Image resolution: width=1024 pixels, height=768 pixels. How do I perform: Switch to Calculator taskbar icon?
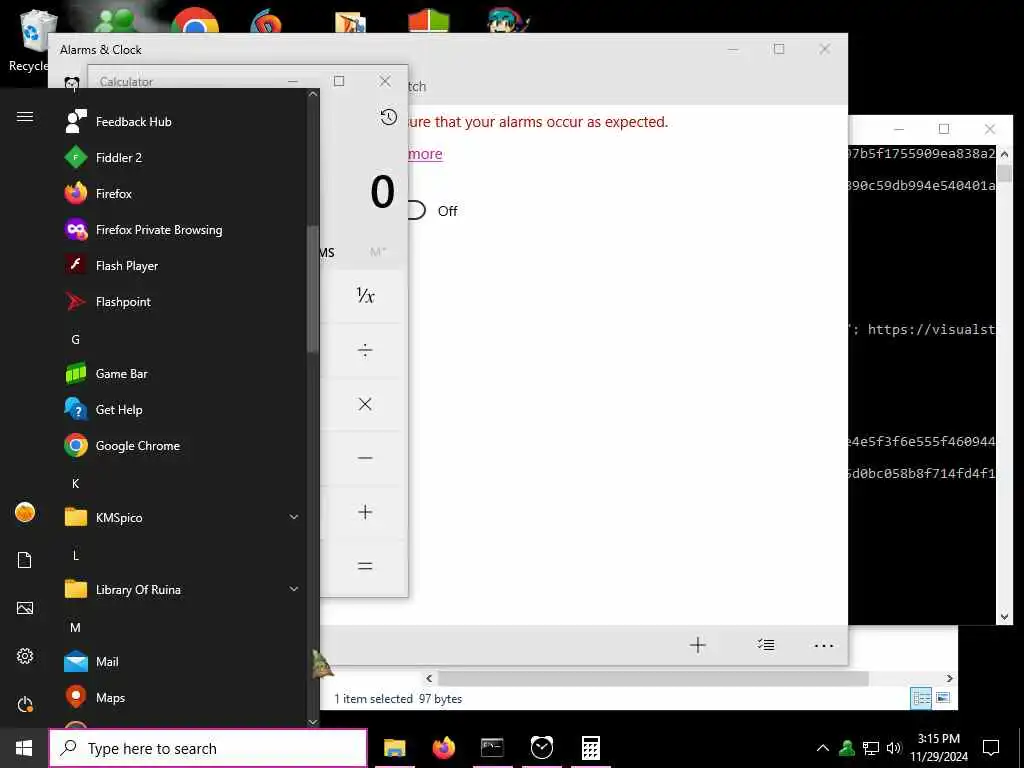click(x=590, y=748)
